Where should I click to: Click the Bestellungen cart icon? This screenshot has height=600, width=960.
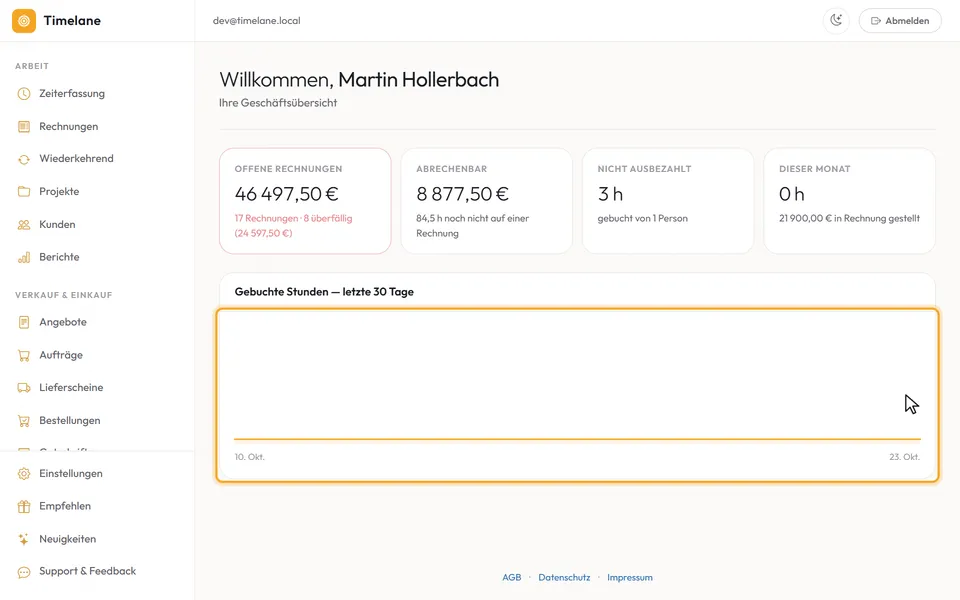coord(24,421)
